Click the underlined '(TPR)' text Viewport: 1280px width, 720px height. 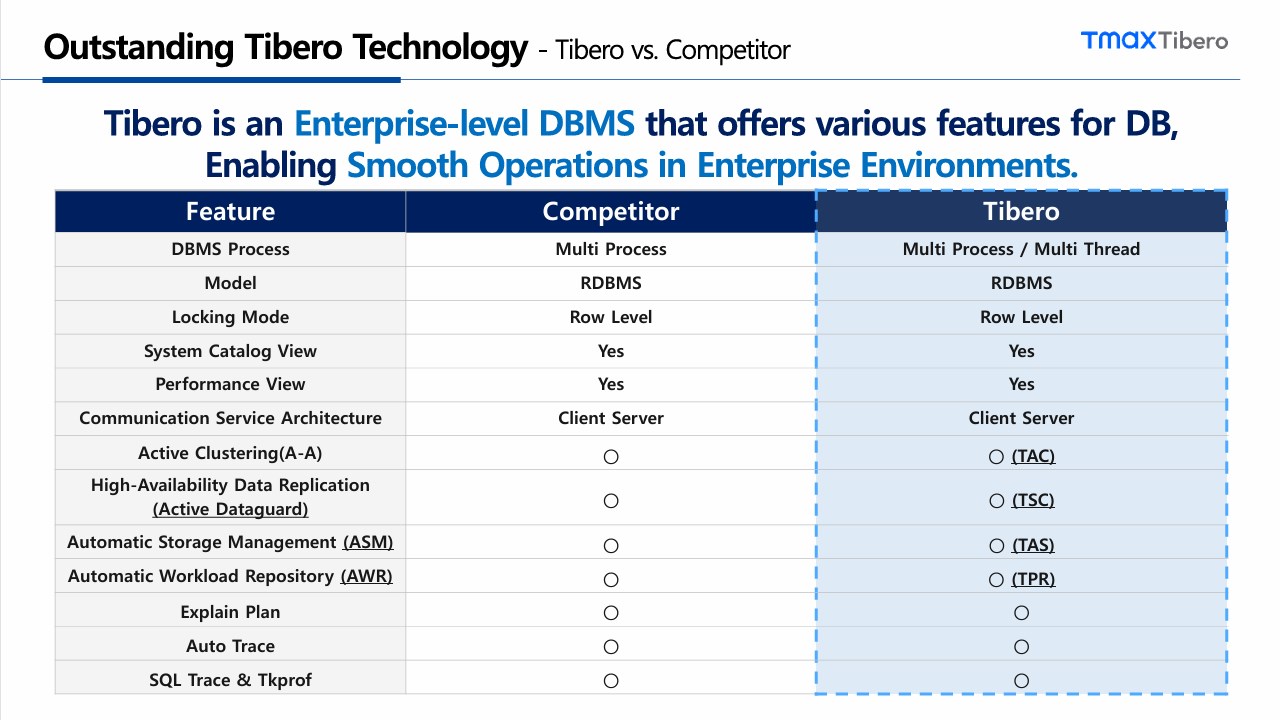point(1033,579)
